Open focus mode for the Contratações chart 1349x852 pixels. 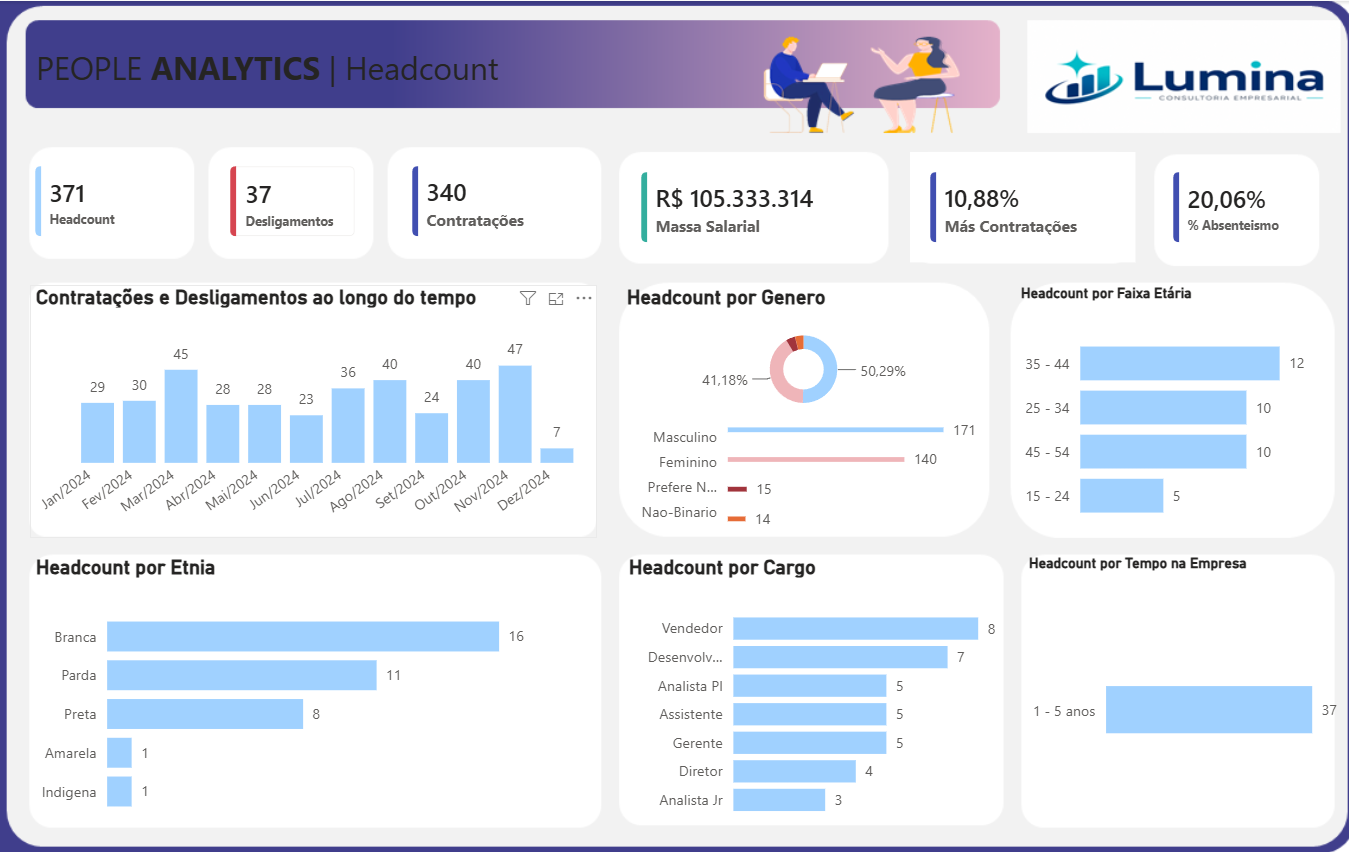click(x=556, y=298)
